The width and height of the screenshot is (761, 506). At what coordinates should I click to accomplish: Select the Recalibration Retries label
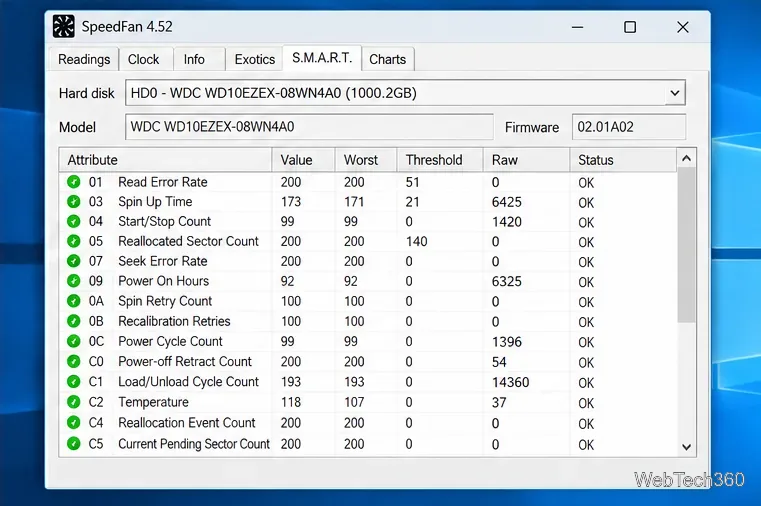[174, 321]
